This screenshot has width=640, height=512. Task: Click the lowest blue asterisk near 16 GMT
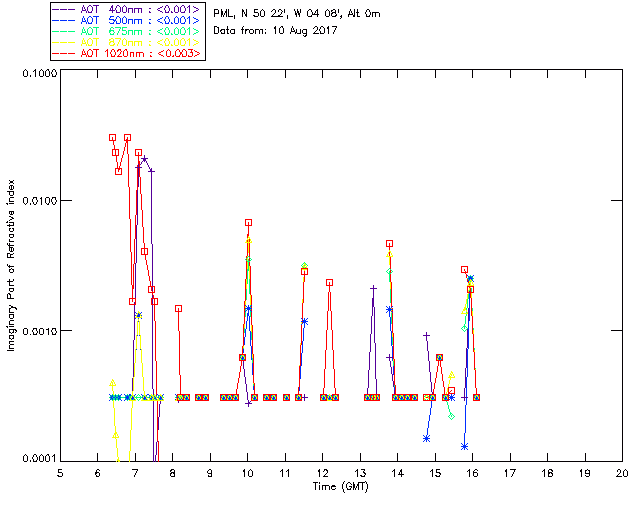click(x=464, y=447)
